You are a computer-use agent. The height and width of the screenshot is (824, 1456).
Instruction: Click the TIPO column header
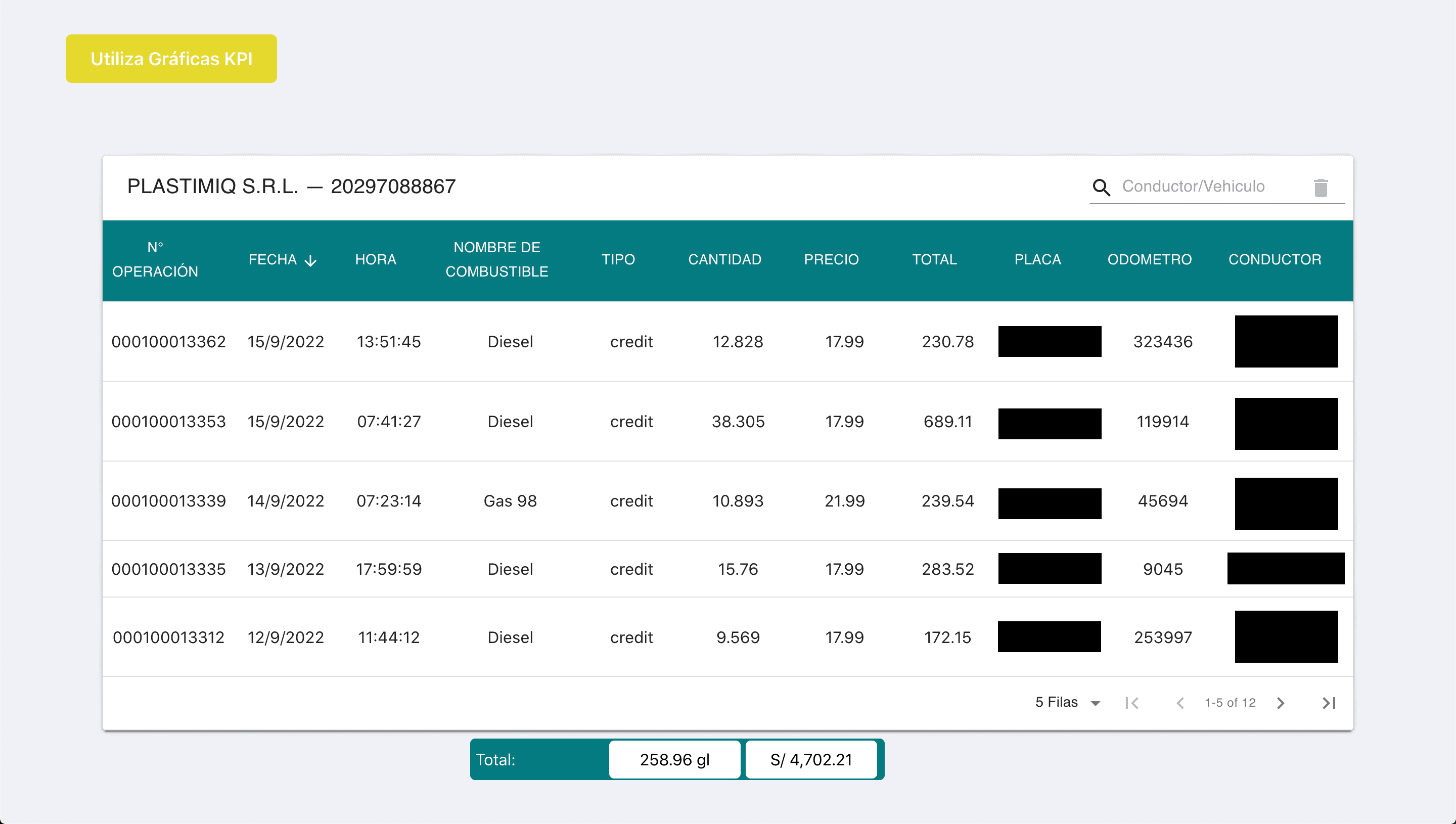[618, 260]
